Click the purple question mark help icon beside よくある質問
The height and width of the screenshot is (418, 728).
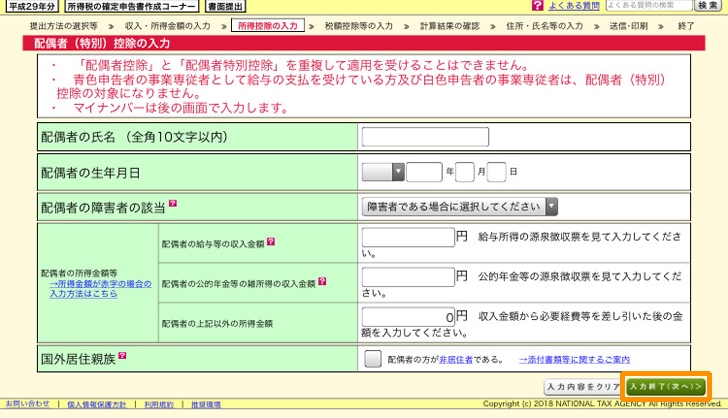coord(537,6)
